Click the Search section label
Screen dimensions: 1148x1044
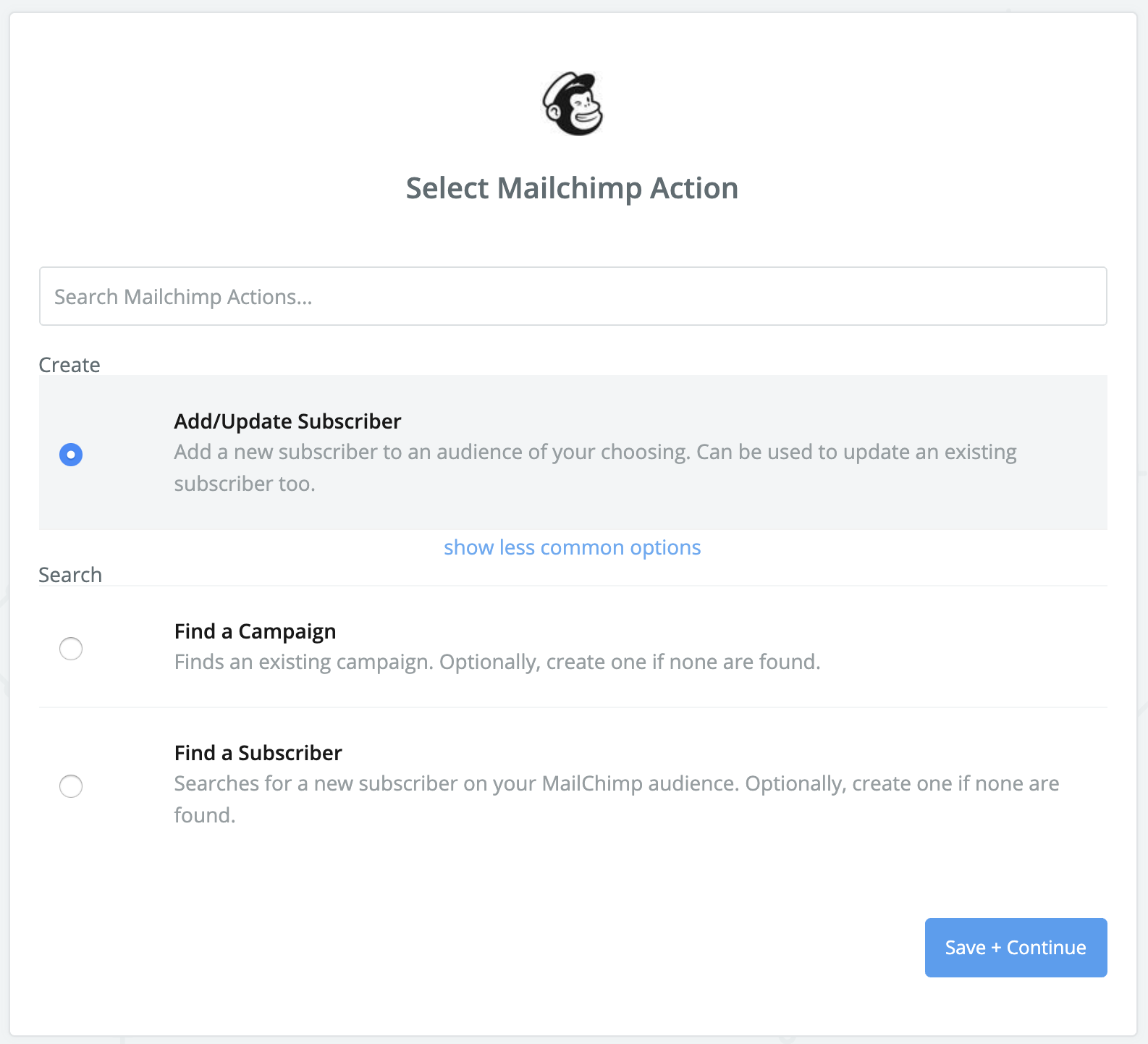click(x=70, y=575)
